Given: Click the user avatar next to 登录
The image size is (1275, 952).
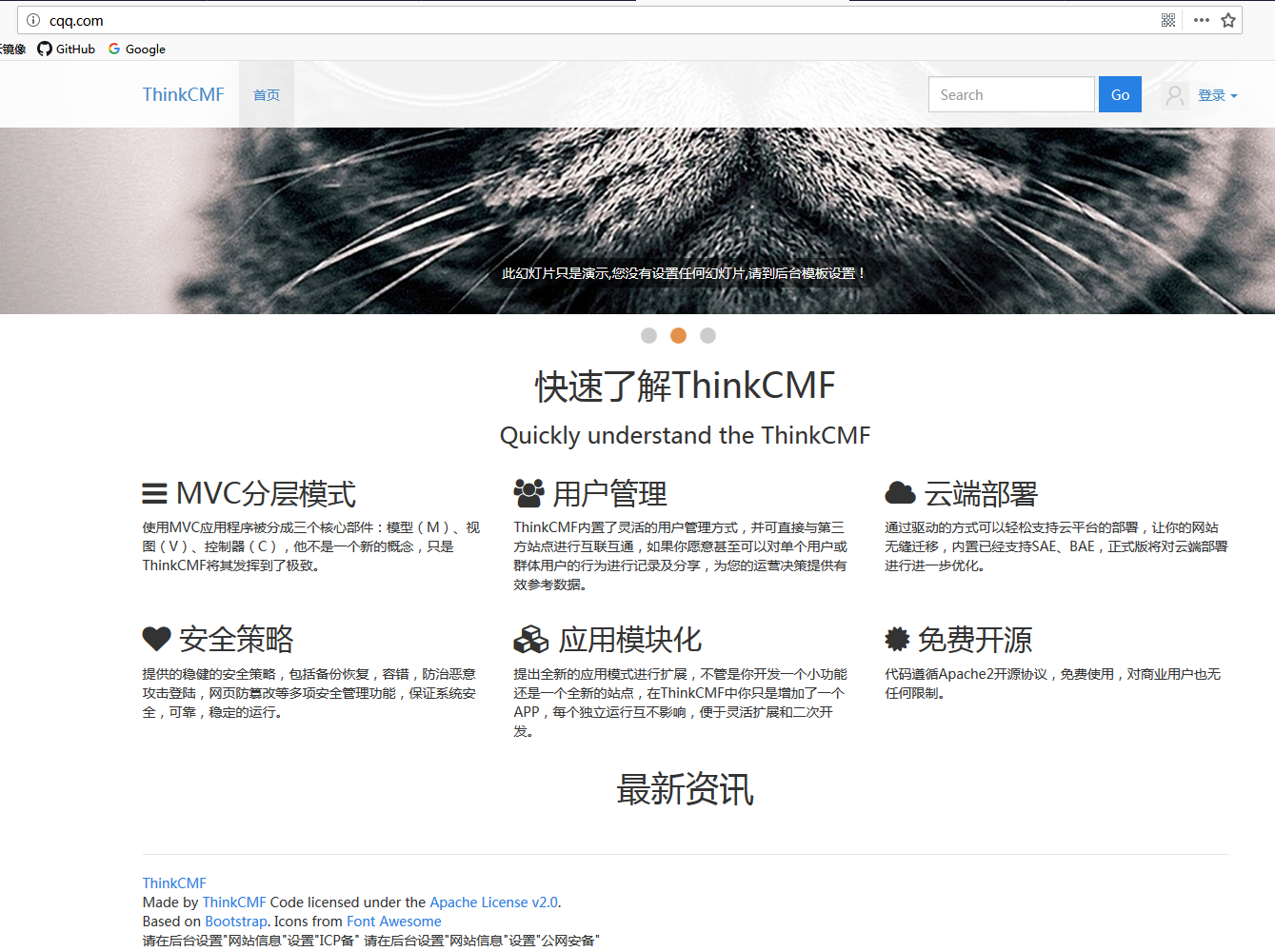Looking at the screenshot, I should (1173, 94).
